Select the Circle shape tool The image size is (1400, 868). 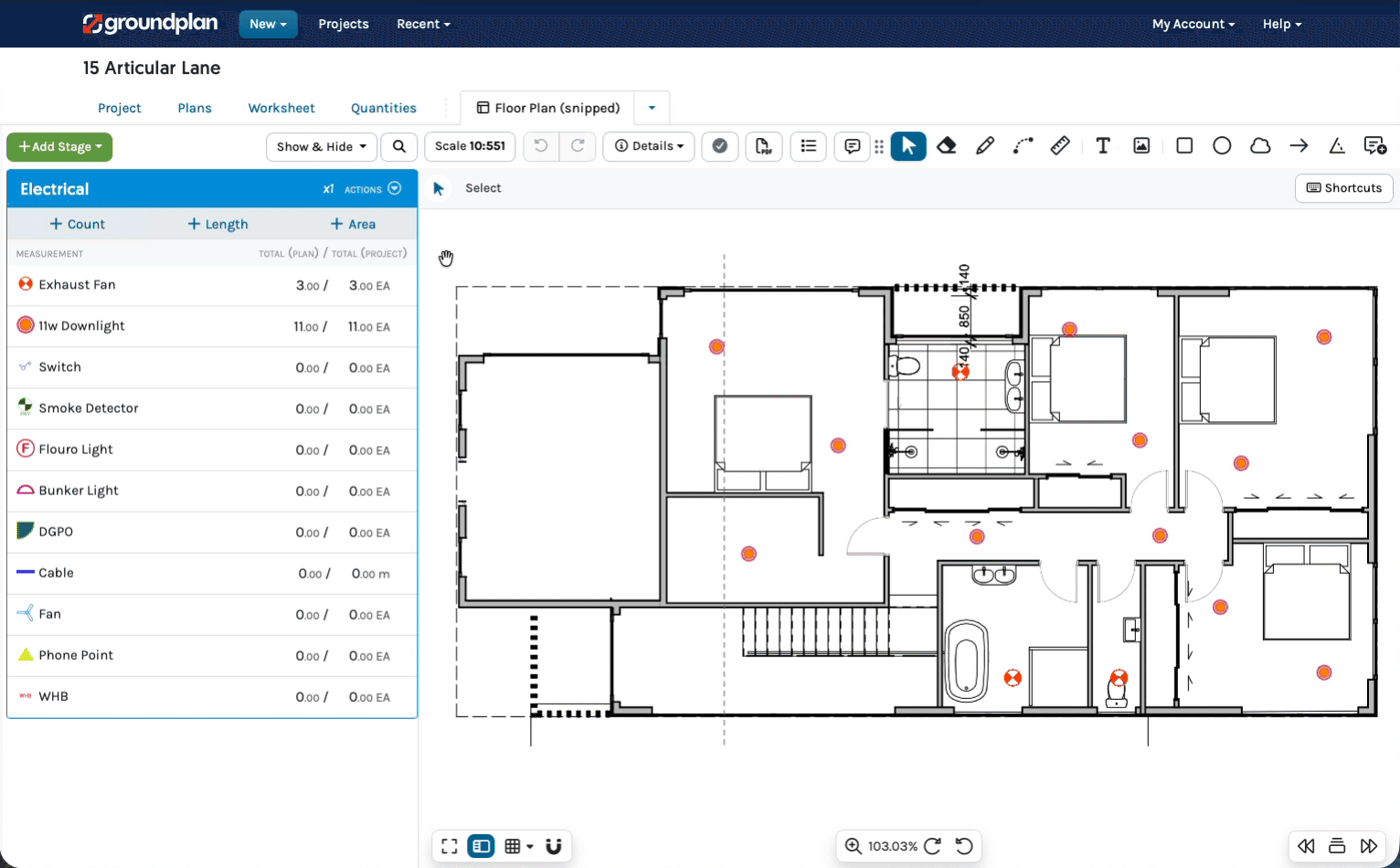pyautogui.click(x=1222, y=146)
